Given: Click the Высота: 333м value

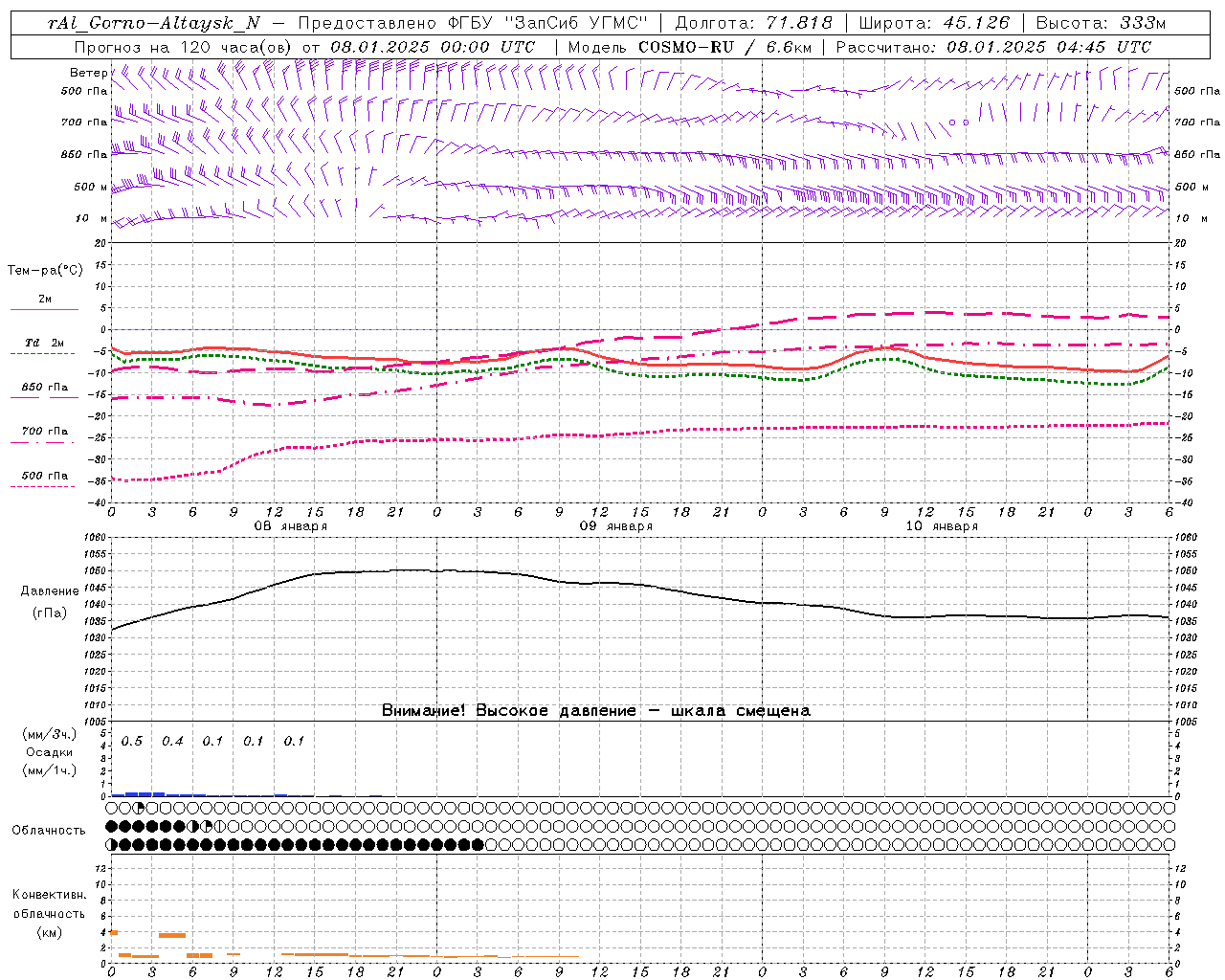Looking at the screenshot, I should (1101, 24).
